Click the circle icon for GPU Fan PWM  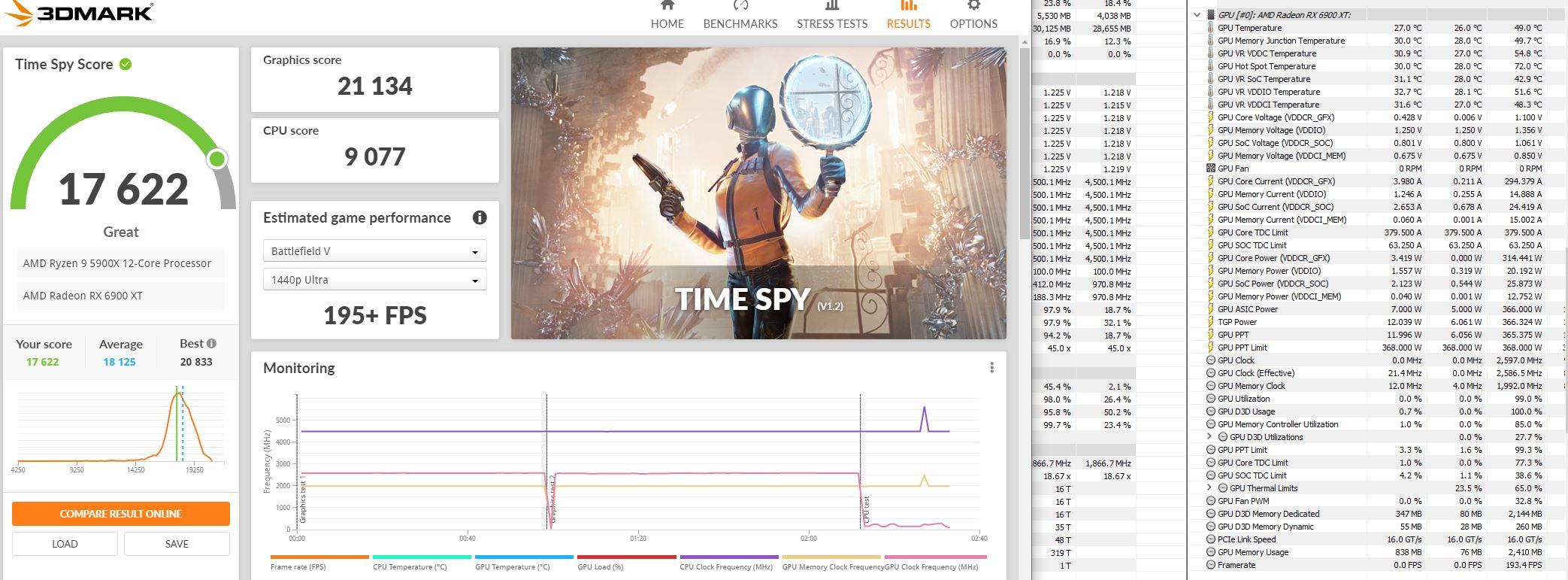(x=1210, y=500)
